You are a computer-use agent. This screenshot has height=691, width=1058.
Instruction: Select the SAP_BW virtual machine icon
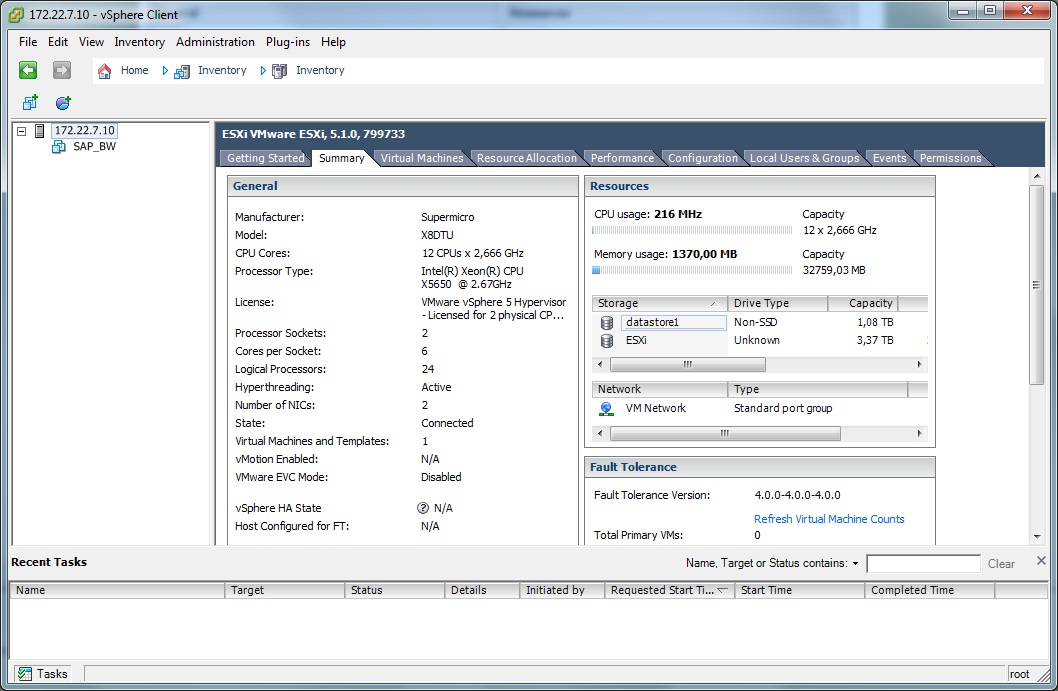59,146
